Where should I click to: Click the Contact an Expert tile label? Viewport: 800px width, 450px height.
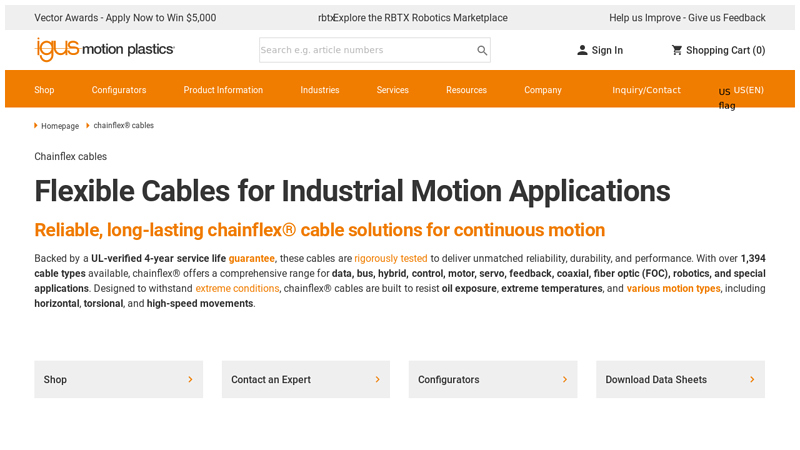[x=270, y=380]
